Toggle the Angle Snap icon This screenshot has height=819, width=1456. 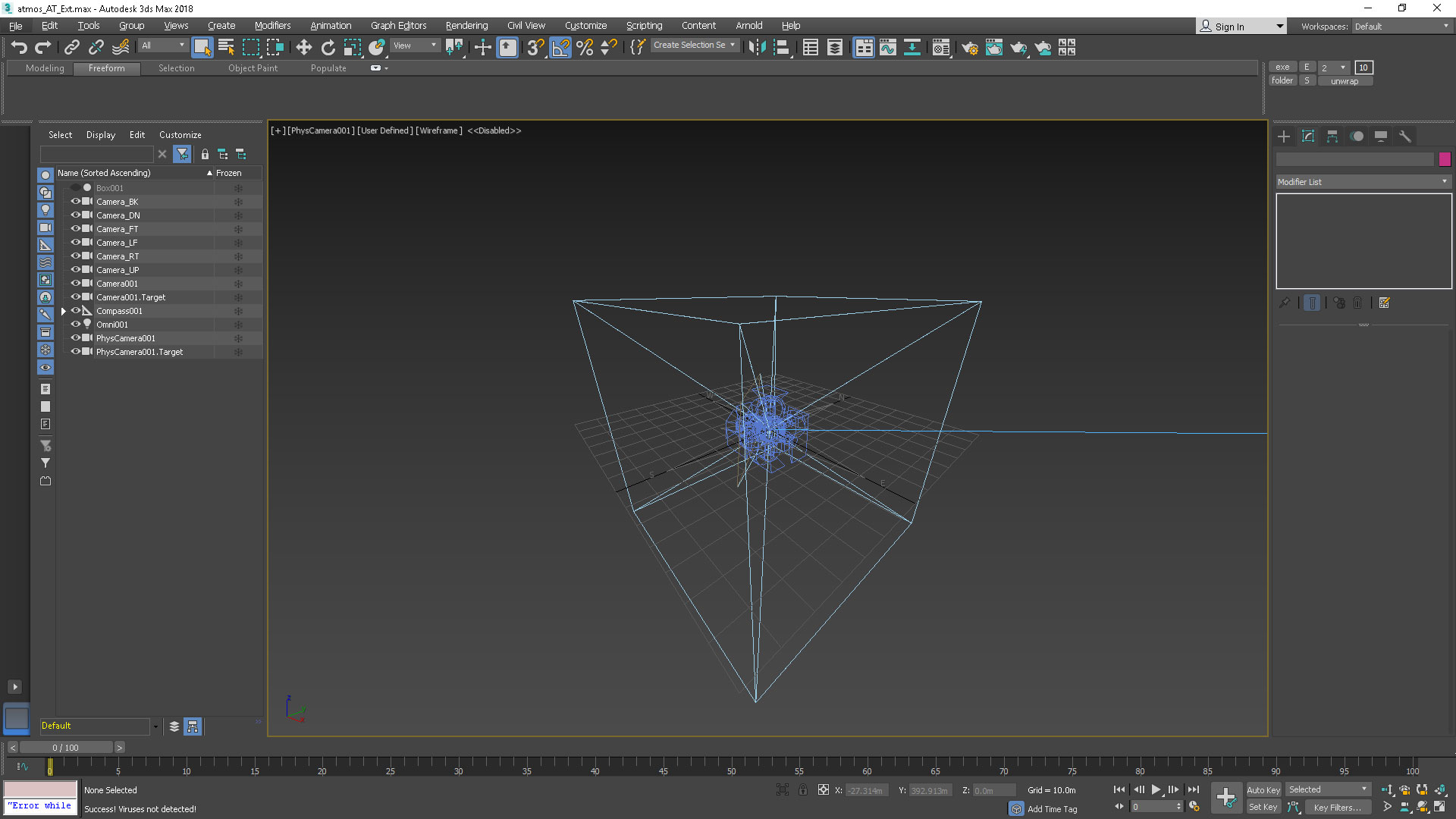pyautogui.click(x=560, y=48)
